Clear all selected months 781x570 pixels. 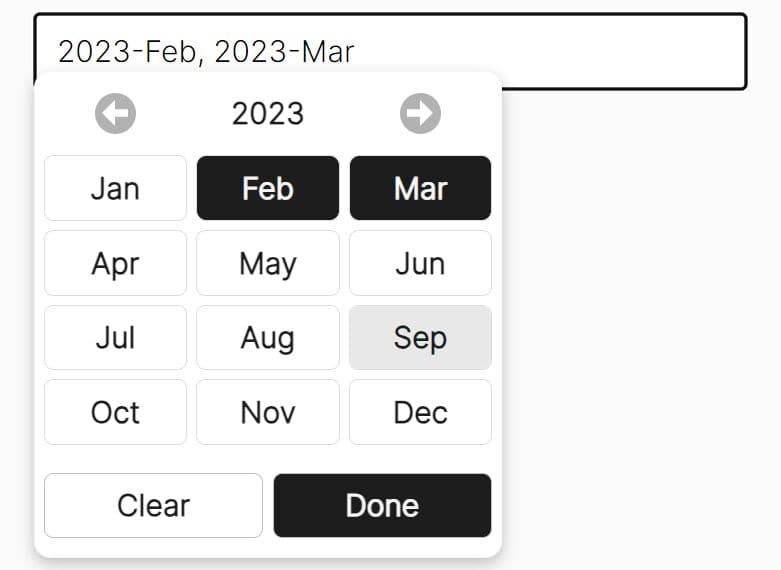153,505
